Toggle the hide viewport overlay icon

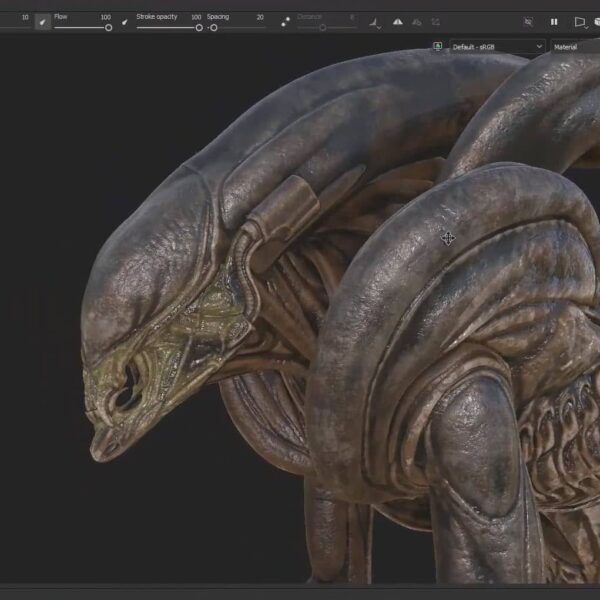[528, 21]
